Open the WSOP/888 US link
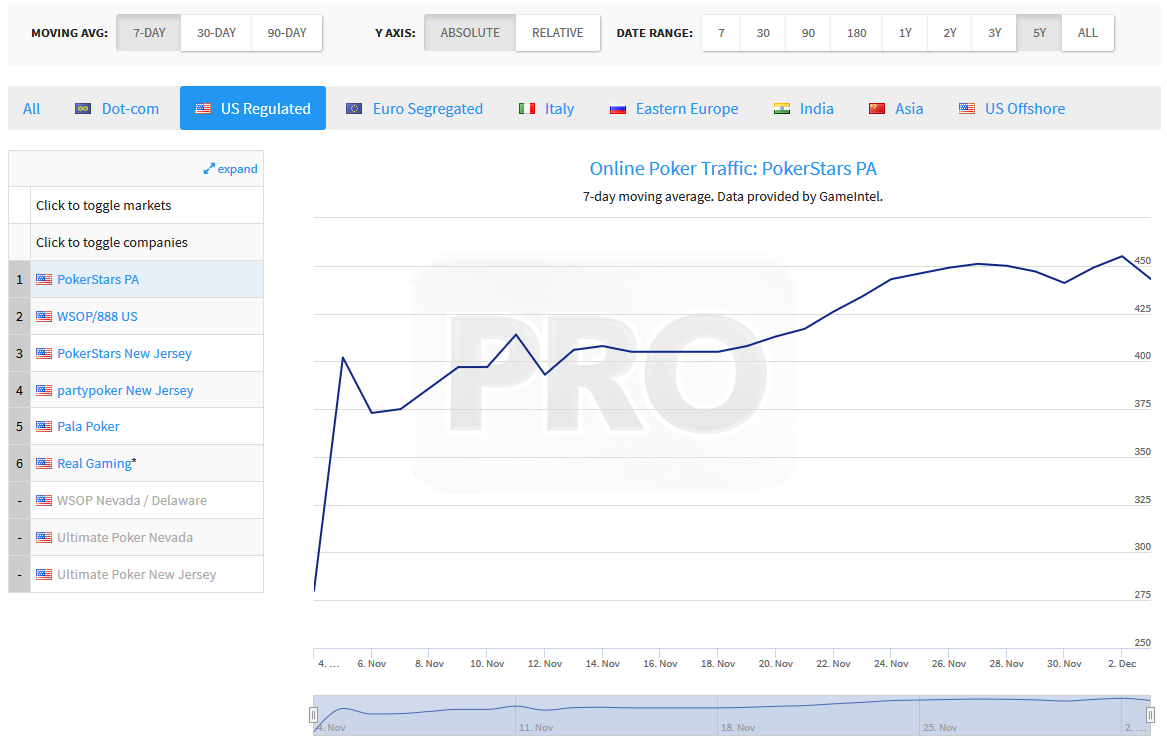1167x751 pixels. (97, 316)
